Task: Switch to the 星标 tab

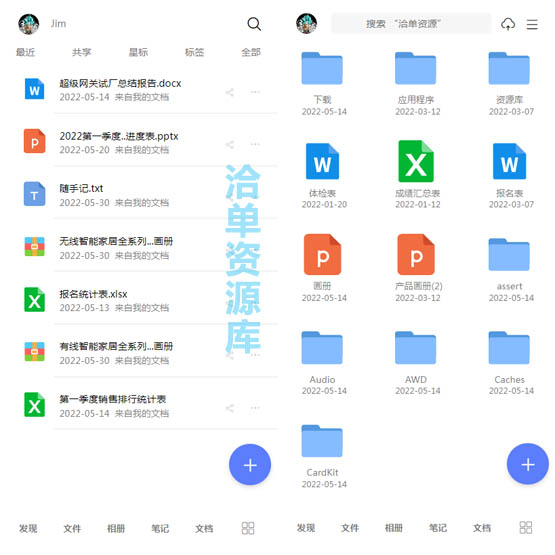Action: pyautogui.click(x=138, y=52)
